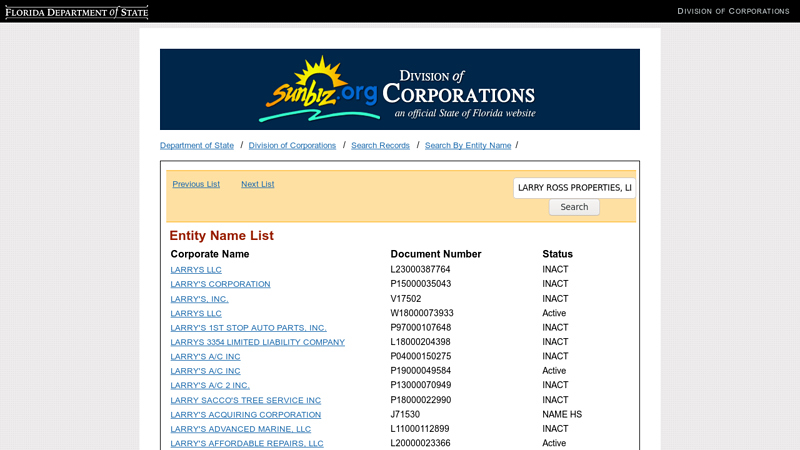
Task: Click document number P15000035043
Action: 421,284
